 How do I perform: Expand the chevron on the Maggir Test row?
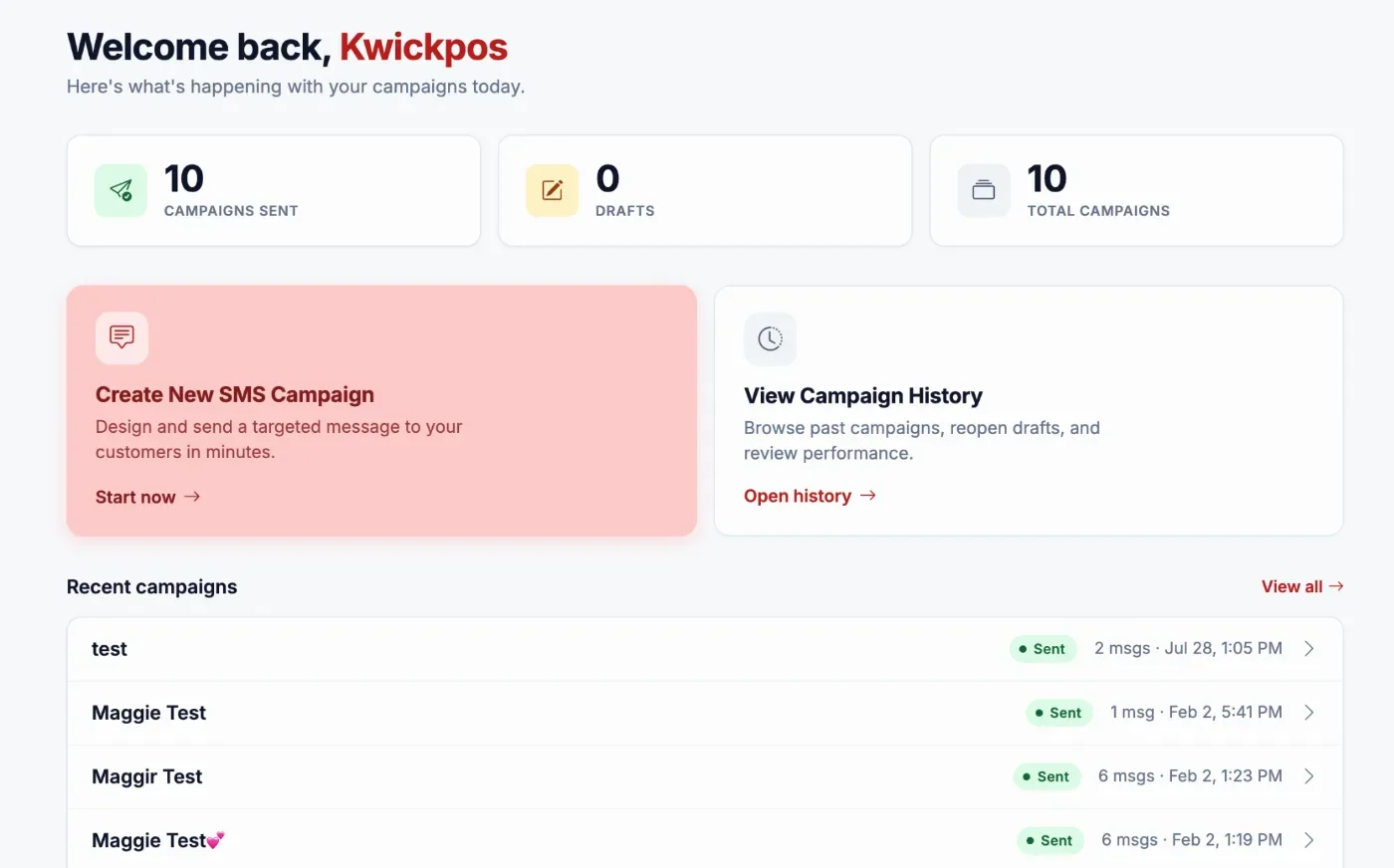1309,776
